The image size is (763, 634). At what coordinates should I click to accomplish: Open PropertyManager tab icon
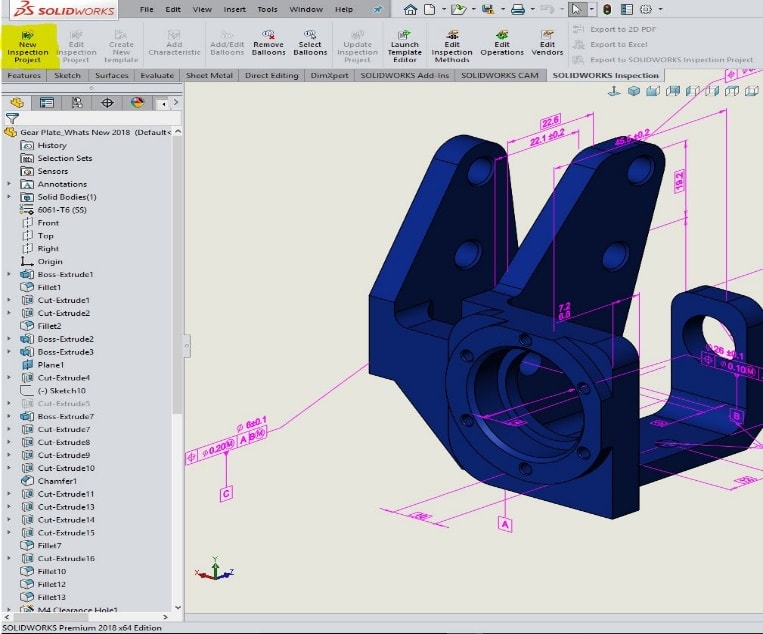(47, 103)
